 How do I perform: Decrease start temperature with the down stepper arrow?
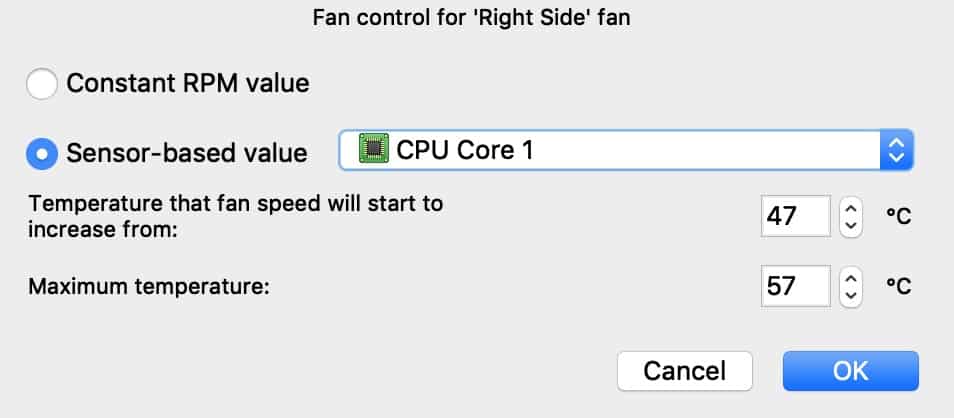pos(851,226)
